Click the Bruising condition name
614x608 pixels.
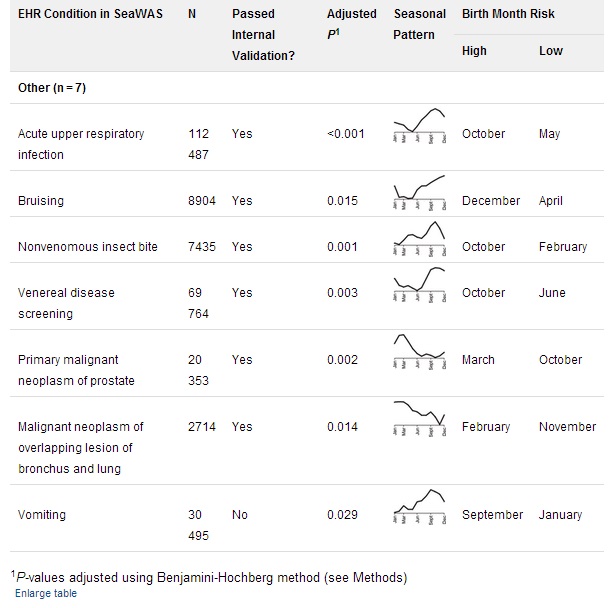[41, 201]
